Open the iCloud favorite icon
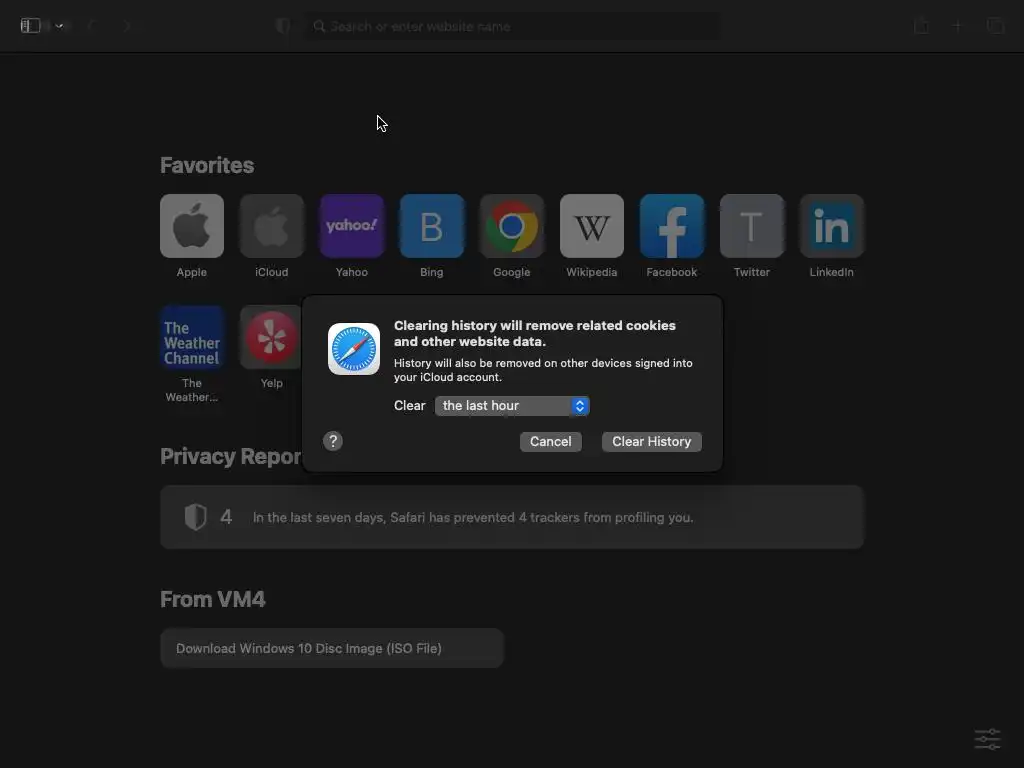 tap(272, 225)
